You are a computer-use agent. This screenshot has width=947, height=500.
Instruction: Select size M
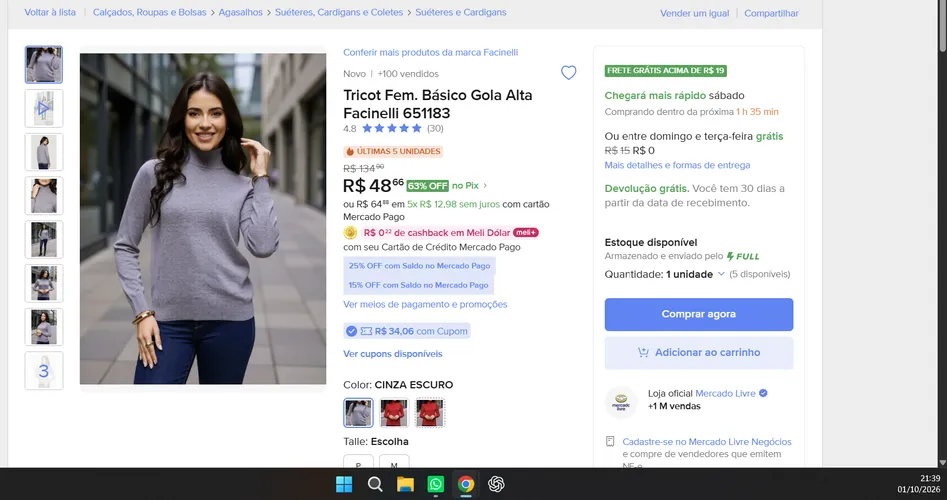[x=394, y=462]
